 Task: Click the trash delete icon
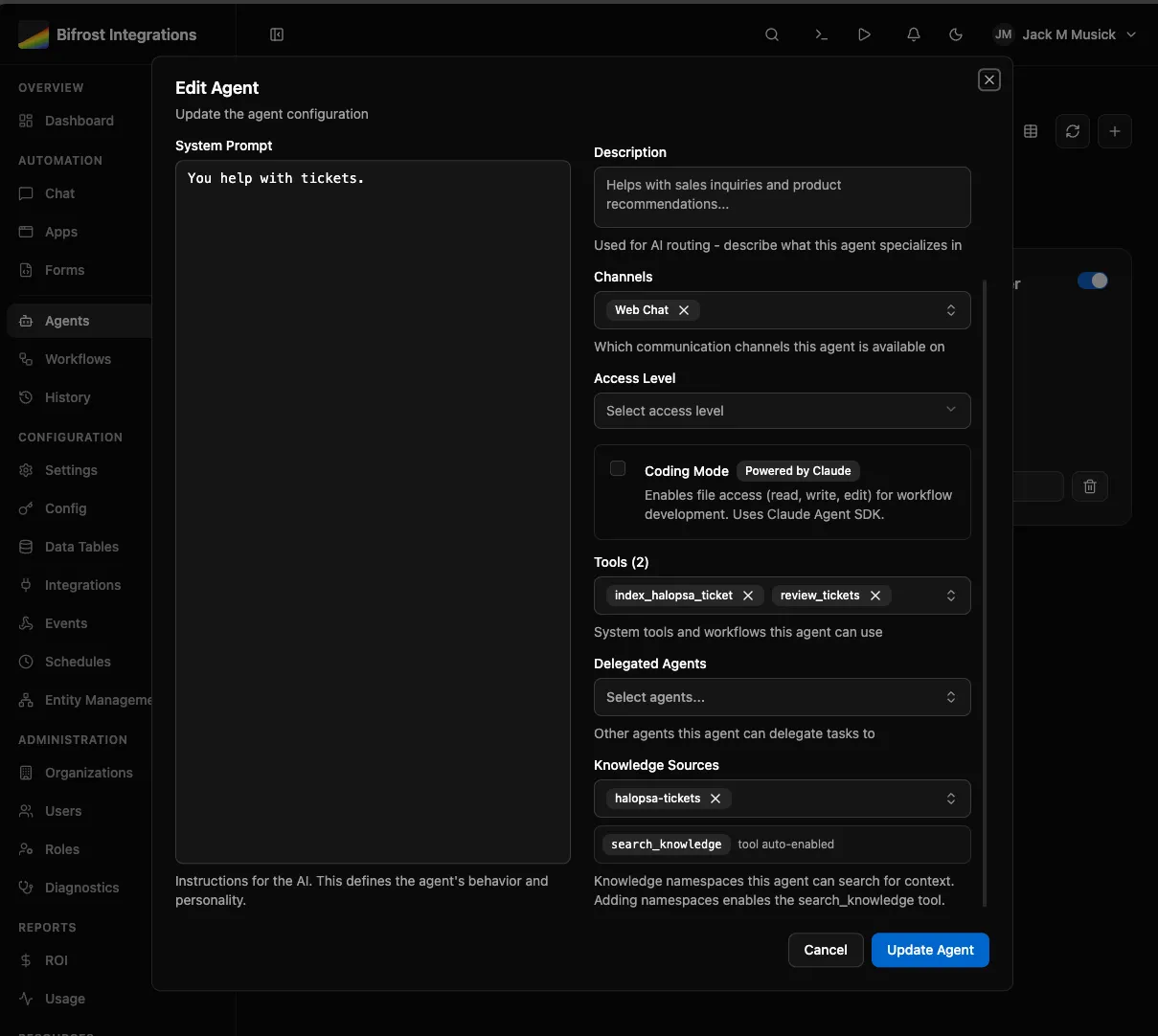pos(1089,486)
